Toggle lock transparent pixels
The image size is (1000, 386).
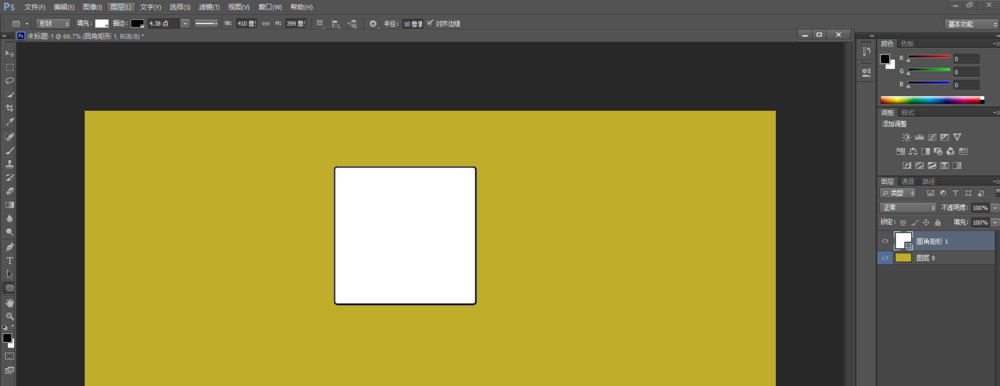[x=903, y=223]
